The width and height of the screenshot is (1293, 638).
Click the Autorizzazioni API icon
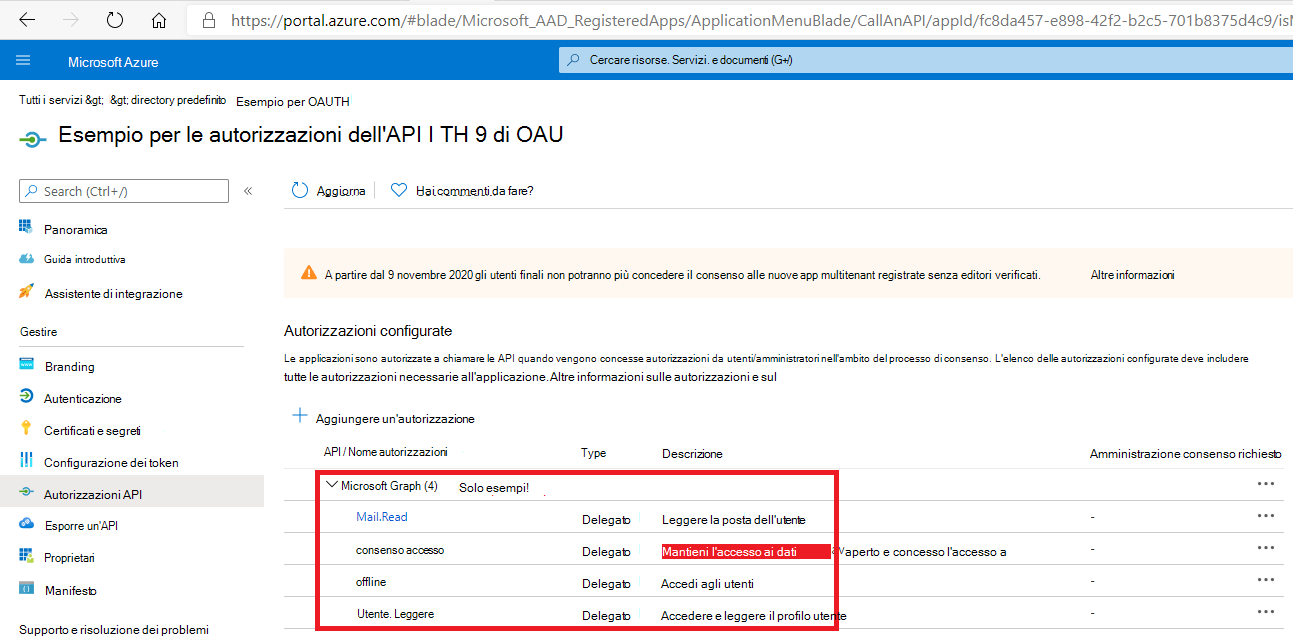(x=26, y=494)
